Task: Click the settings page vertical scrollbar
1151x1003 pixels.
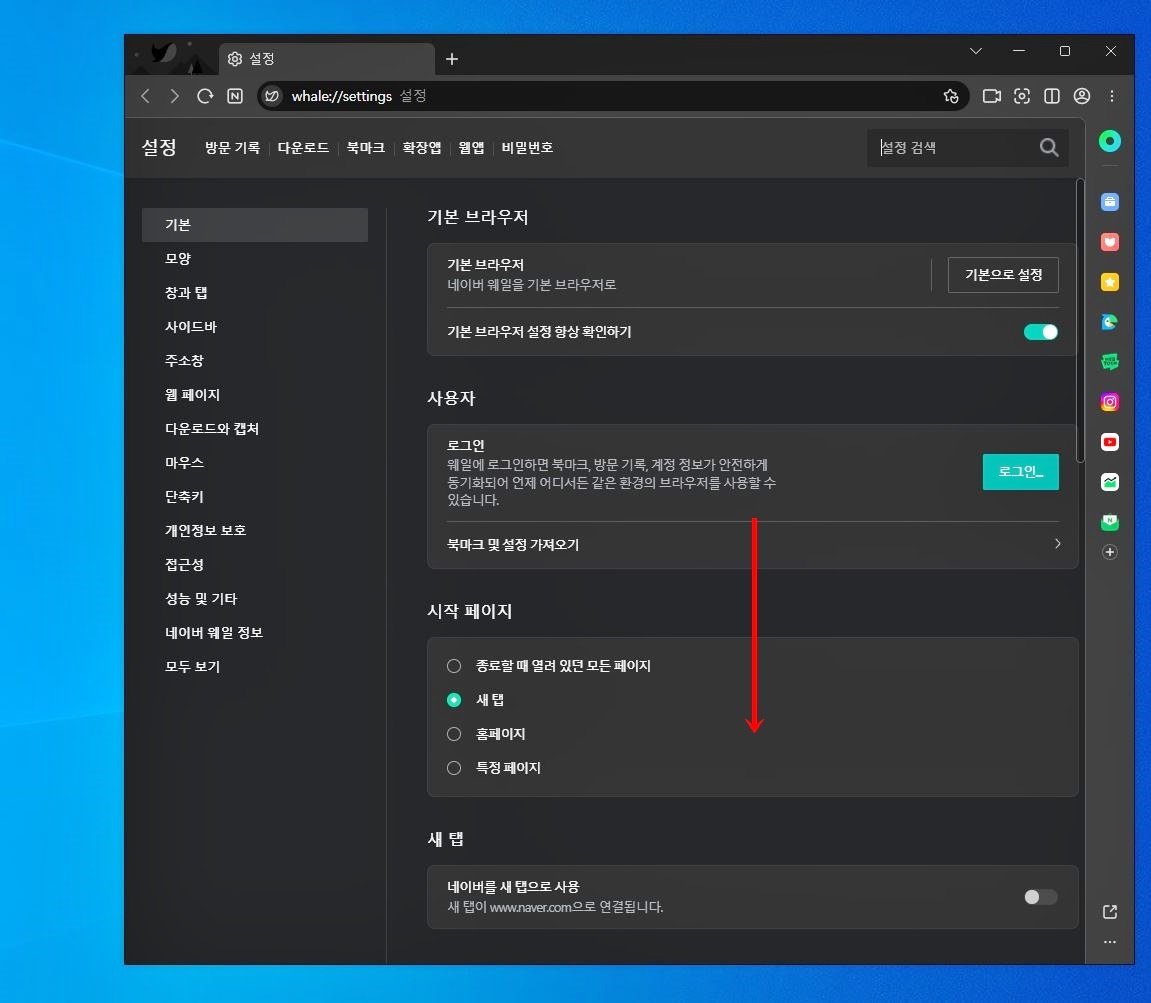Action: [1080, 321]
